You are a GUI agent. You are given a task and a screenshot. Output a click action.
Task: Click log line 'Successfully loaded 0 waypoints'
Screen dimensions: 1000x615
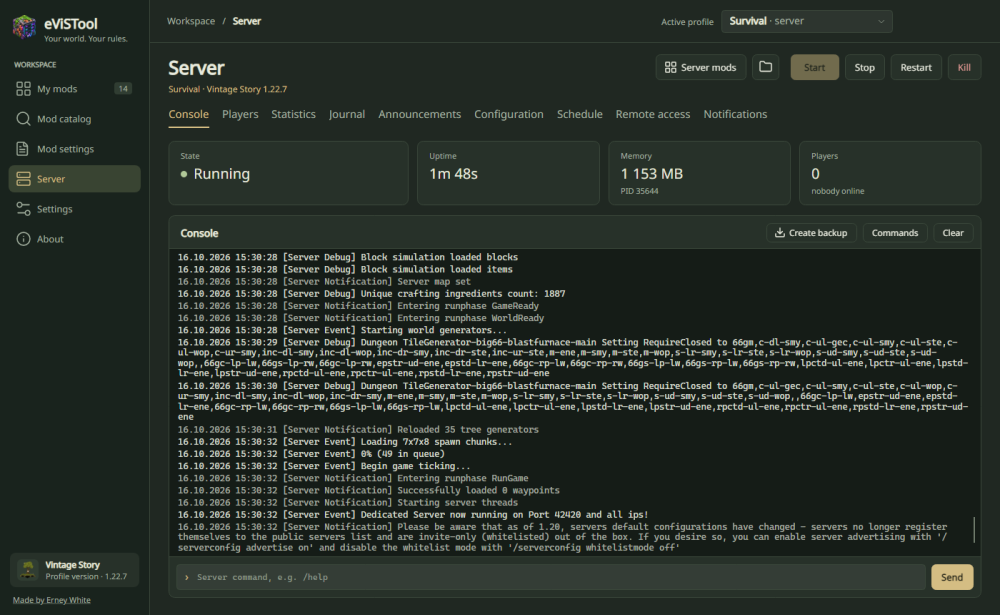(x=368, y=491)
